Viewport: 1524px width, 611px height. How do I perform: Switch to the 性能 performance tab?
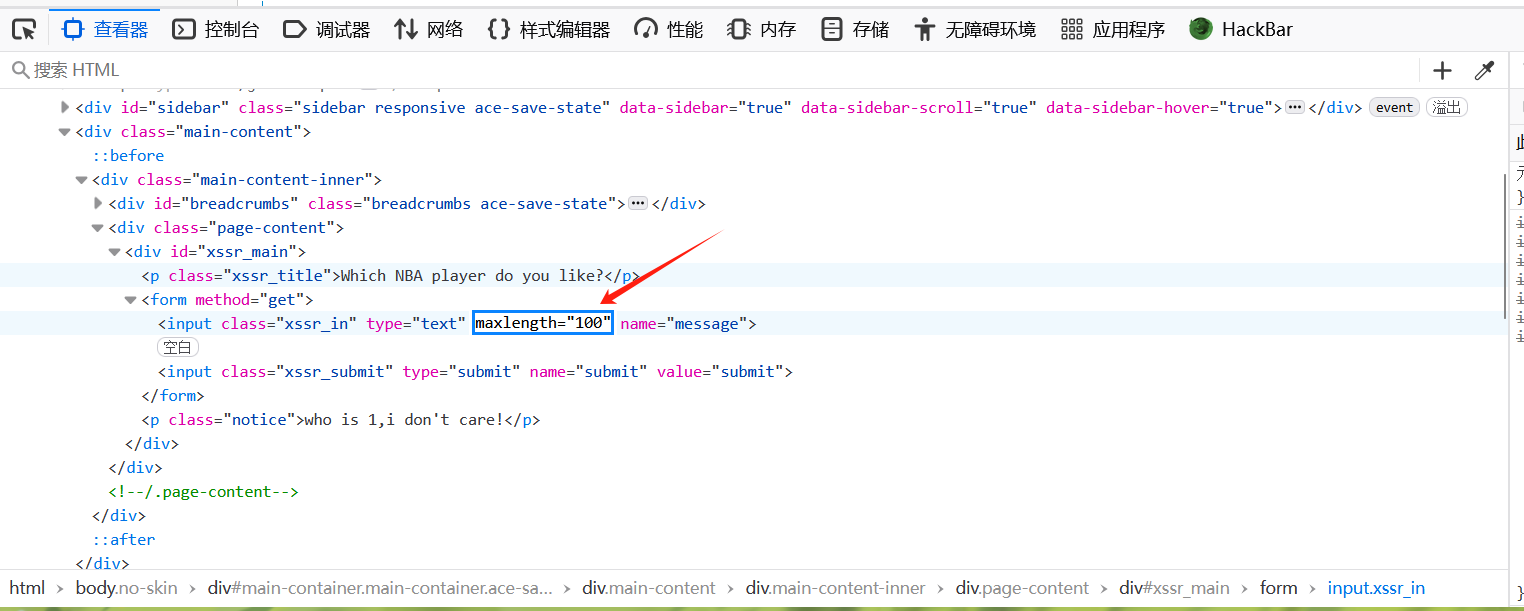tap(669, 29)
